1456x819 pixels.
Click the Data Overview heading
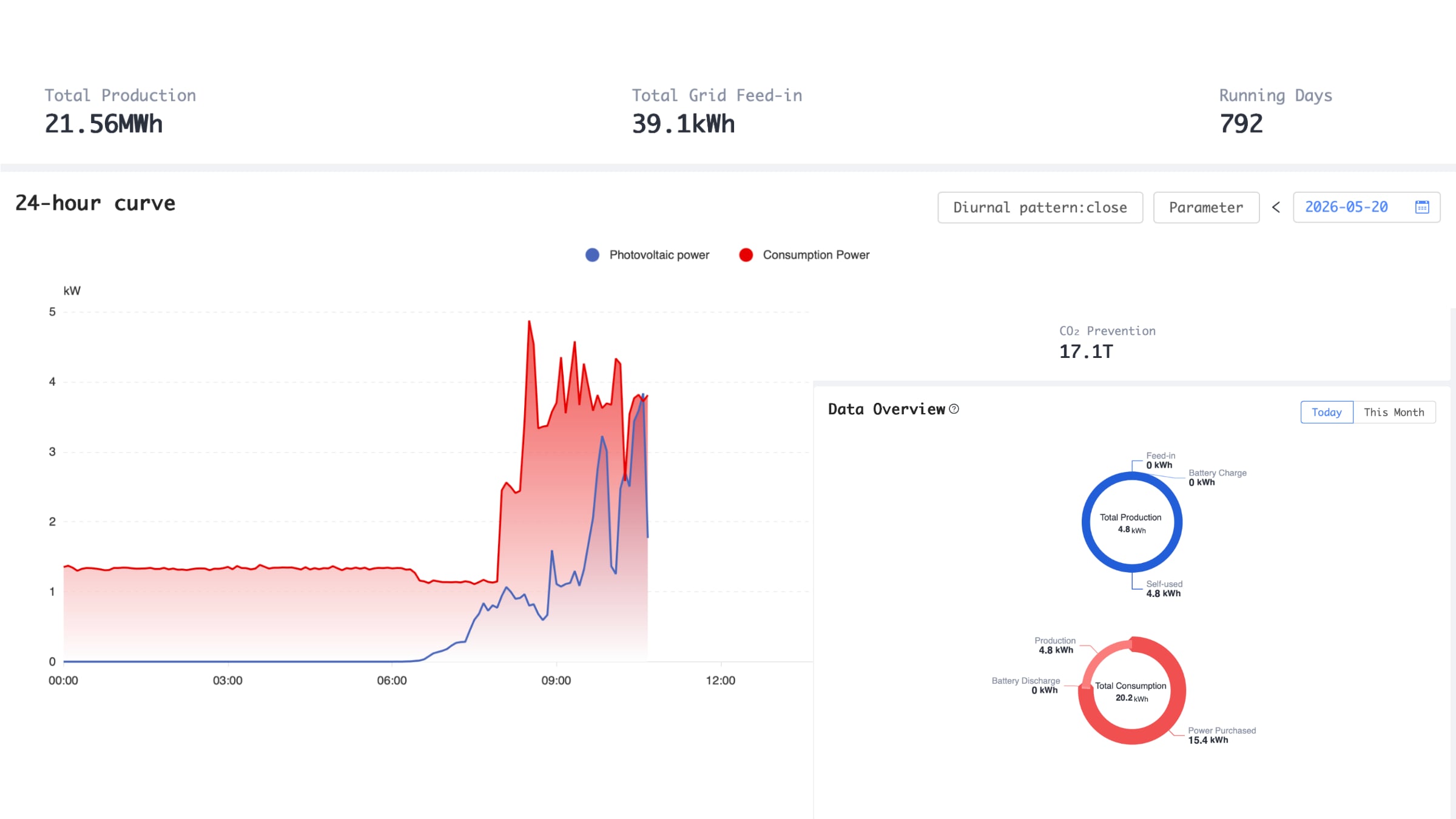pyautogui.click(x=886, y=409)
